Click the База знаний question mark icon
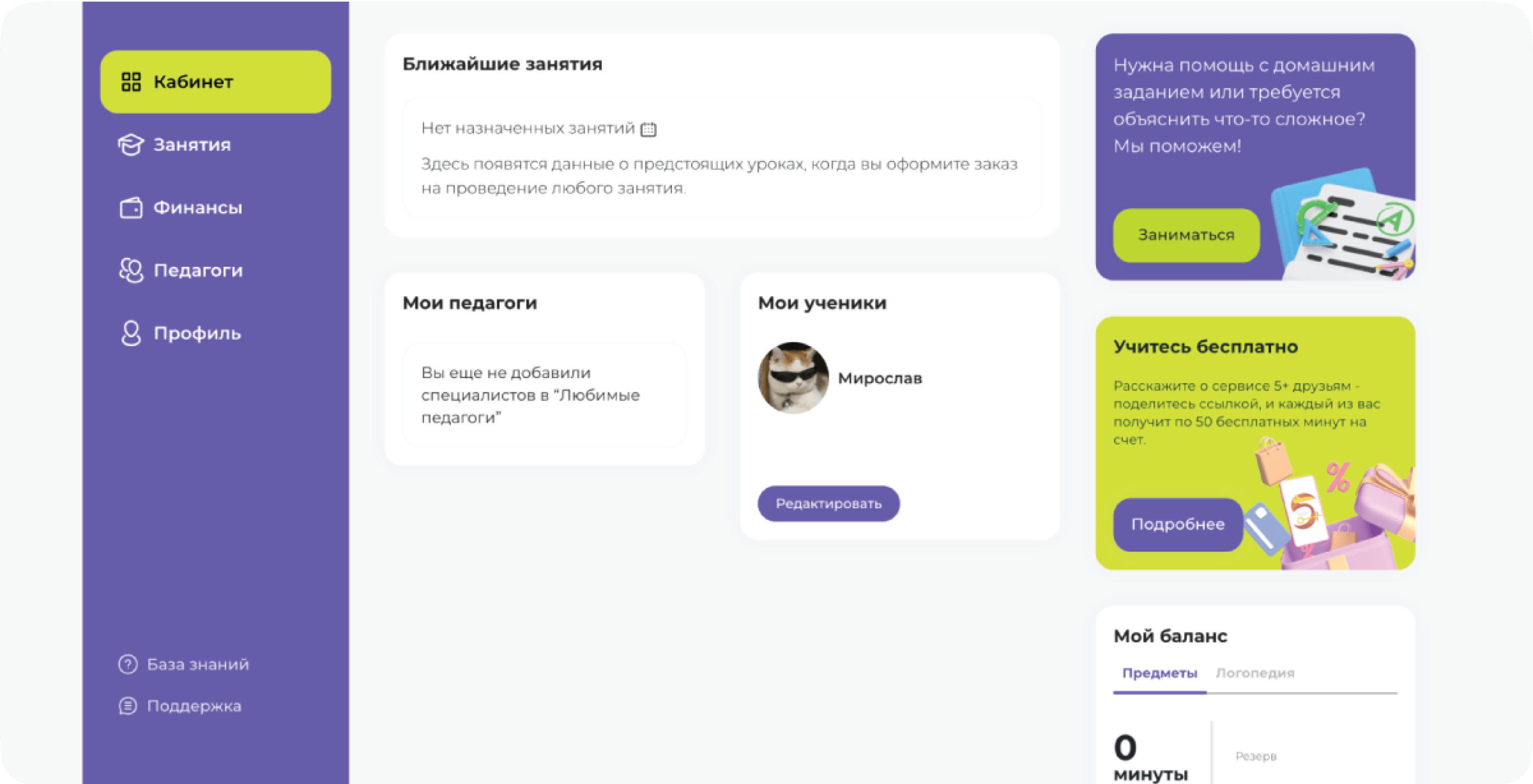The image size is (1533, 784). pos(128,664)
